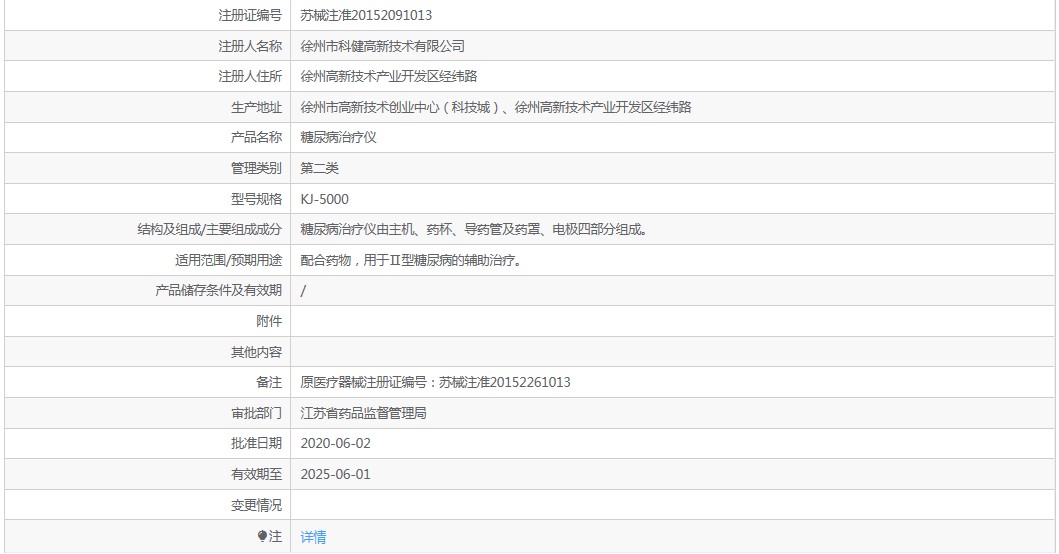Click the 变更情况 label
1059x554 pixels.
(x=257, y=505)
